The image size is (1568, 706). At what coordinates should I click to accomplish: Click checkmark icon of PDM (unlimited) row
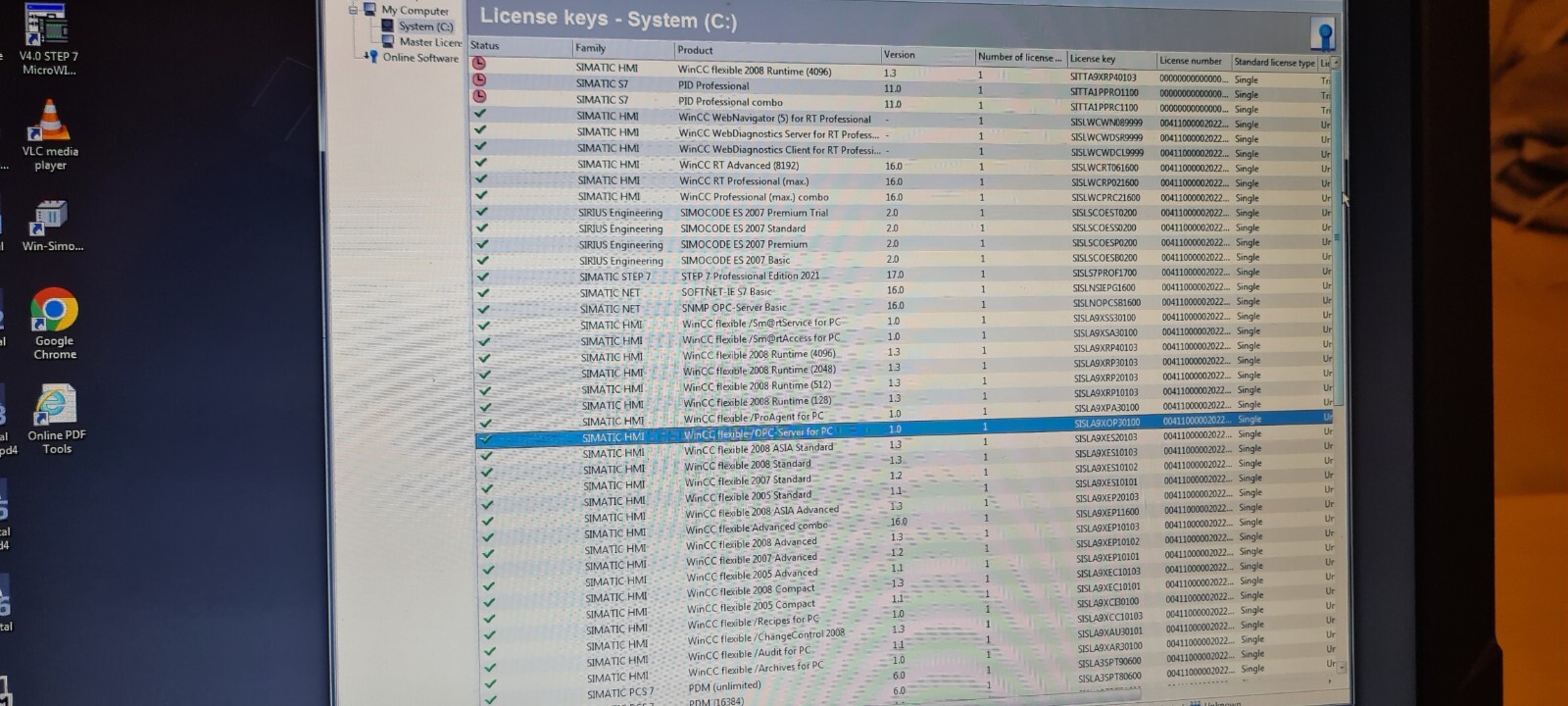click(490, 698)
